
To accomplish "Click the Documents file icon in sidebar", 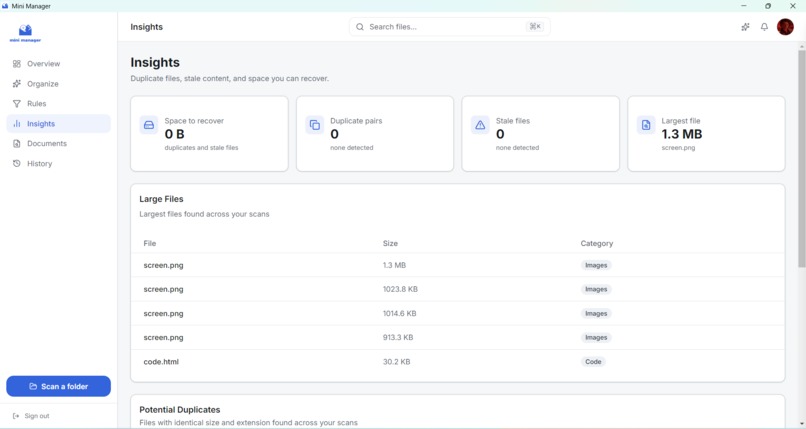I will (x=17, y=144).
